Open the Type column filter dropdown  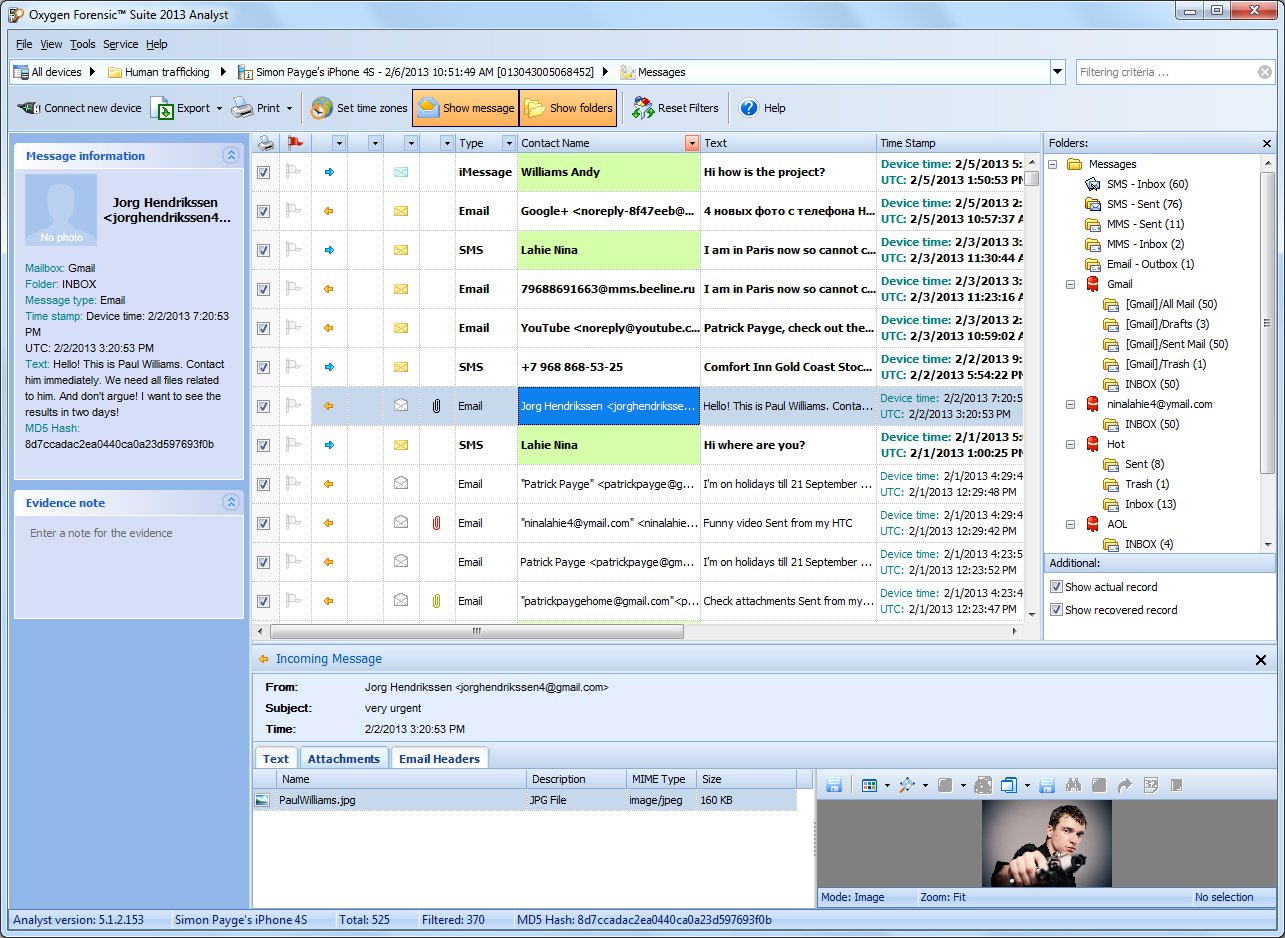click(x=509, y=143)
